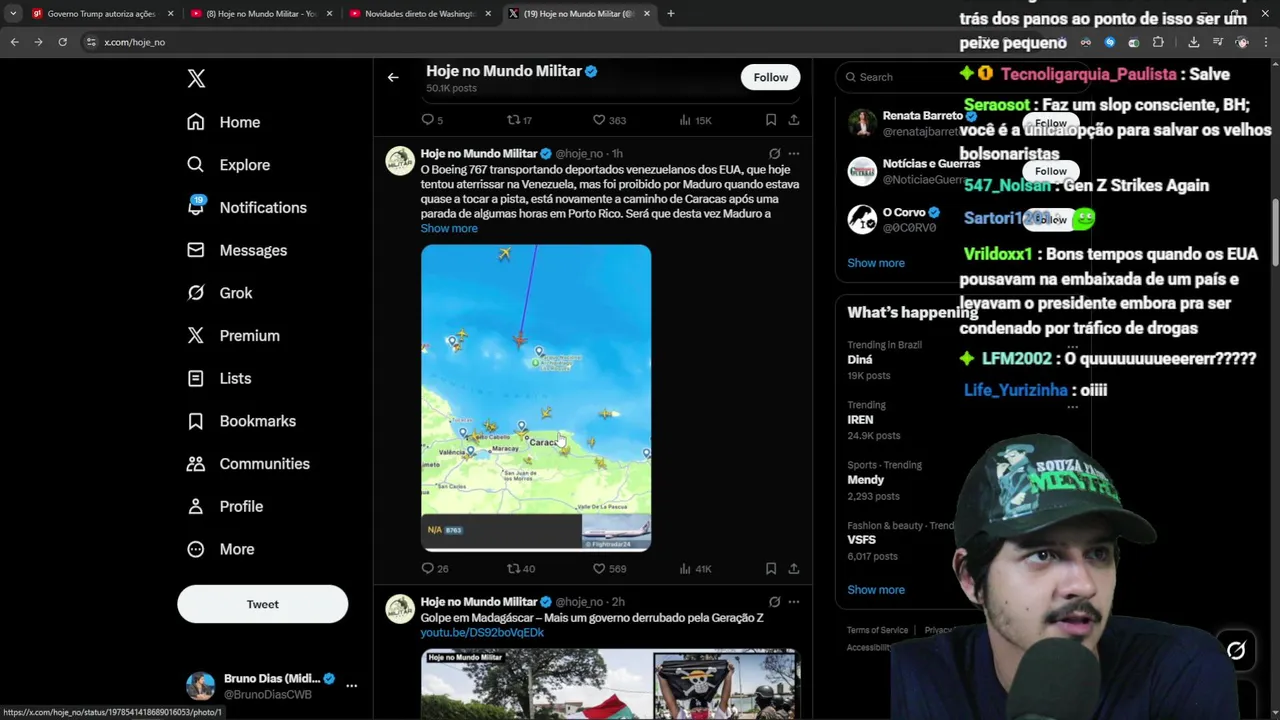Switch to Novidades direto de Washington tab
The height and width of the screenshot is (720, 1280).
(418, 14)
